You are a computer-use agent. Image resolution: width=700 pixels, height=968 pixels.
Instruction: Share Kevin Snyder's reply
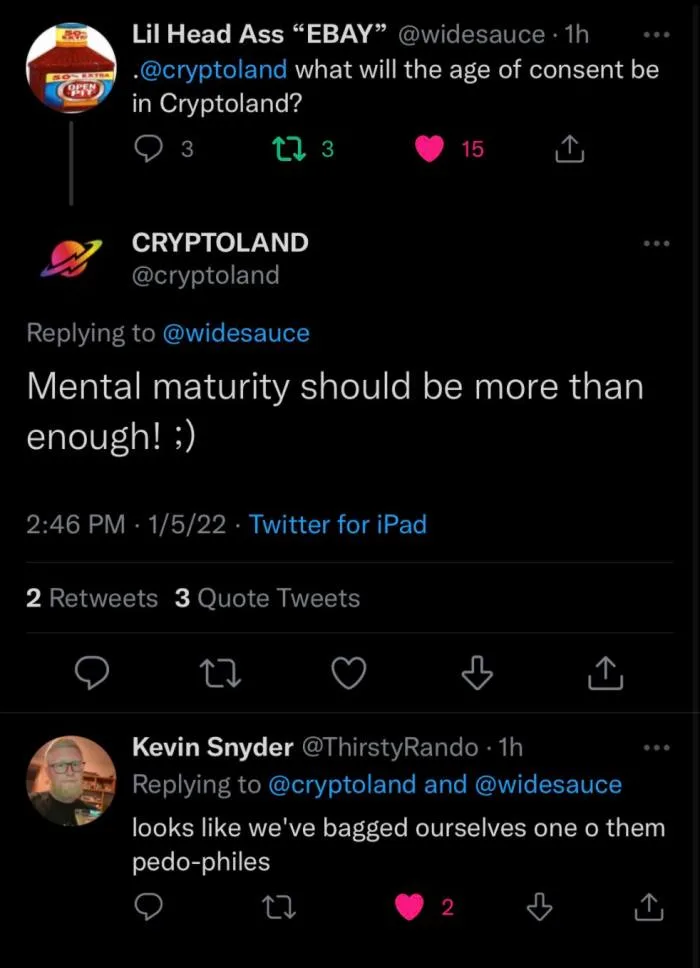pos(651,907)
